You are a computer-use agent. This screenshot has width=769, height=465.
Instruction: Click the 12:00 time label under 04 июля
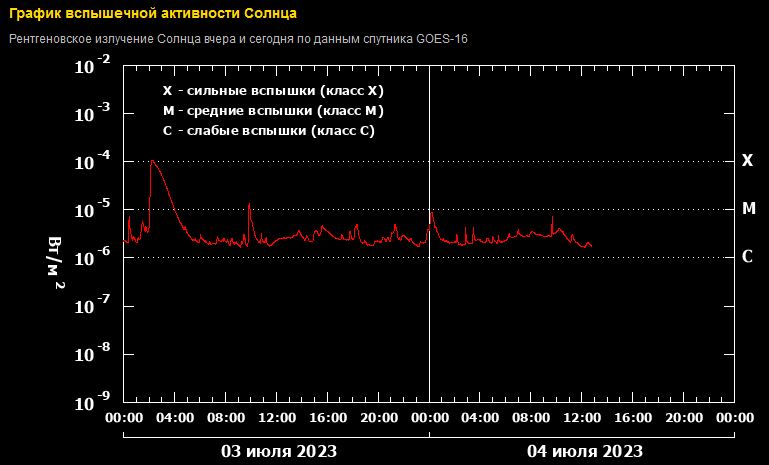(x=582, y=418)
